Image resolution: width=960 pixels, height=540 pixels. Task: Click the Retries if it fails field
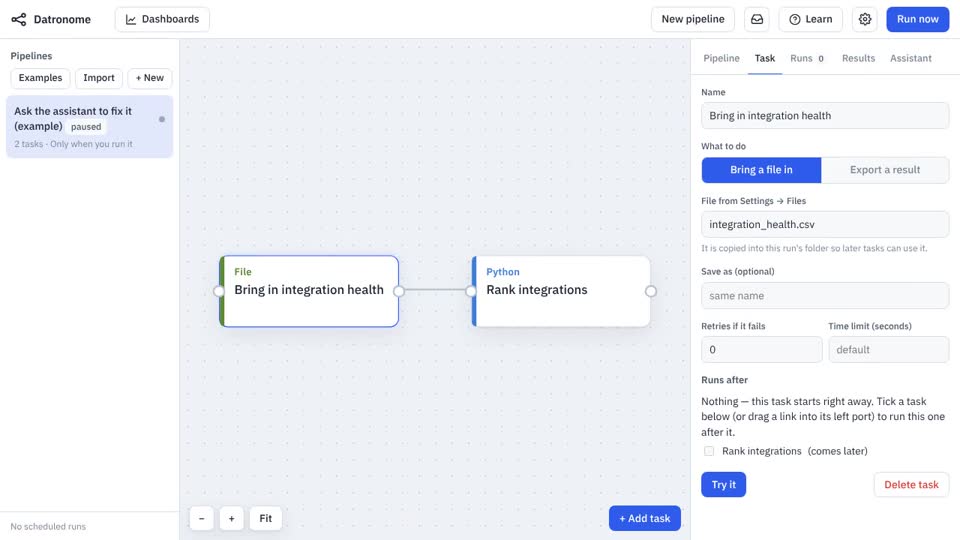pyautogui.click(x=762, y=350)
